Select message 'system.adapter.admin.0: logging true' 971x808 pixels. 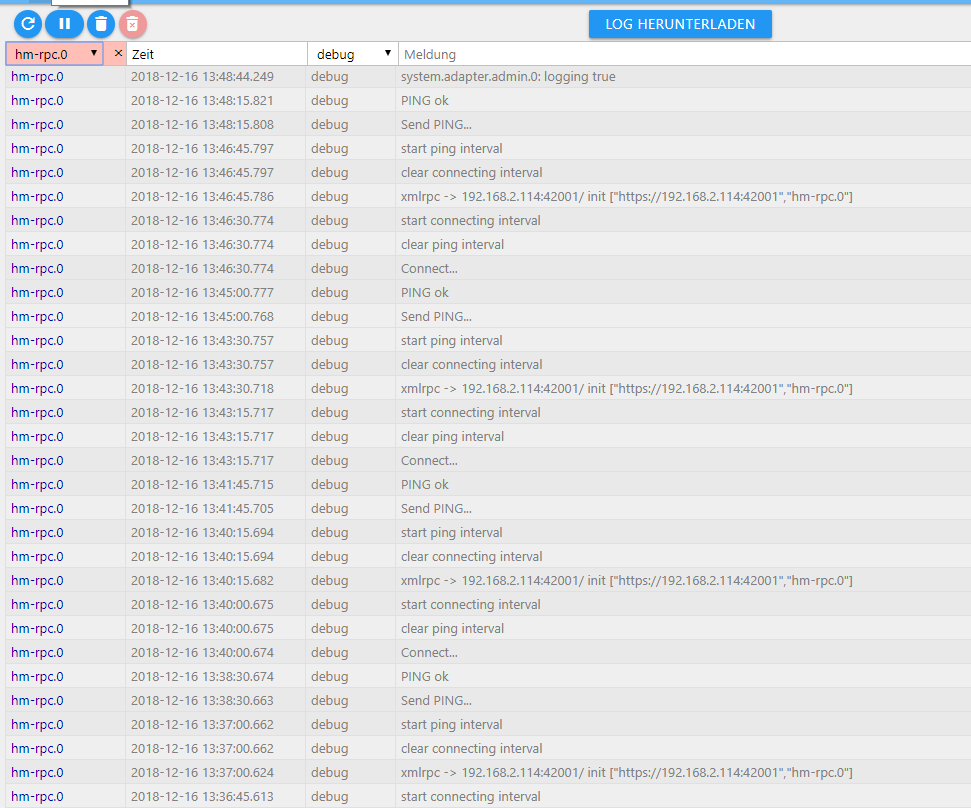[x=508, y=76]
